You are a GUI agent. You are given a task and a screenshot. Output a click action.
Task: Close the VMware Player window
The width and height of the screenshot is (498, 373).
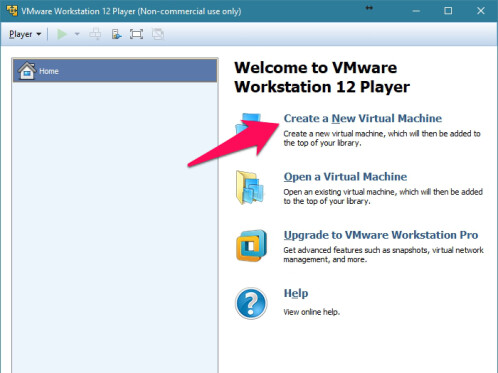[x=481, y=11]
